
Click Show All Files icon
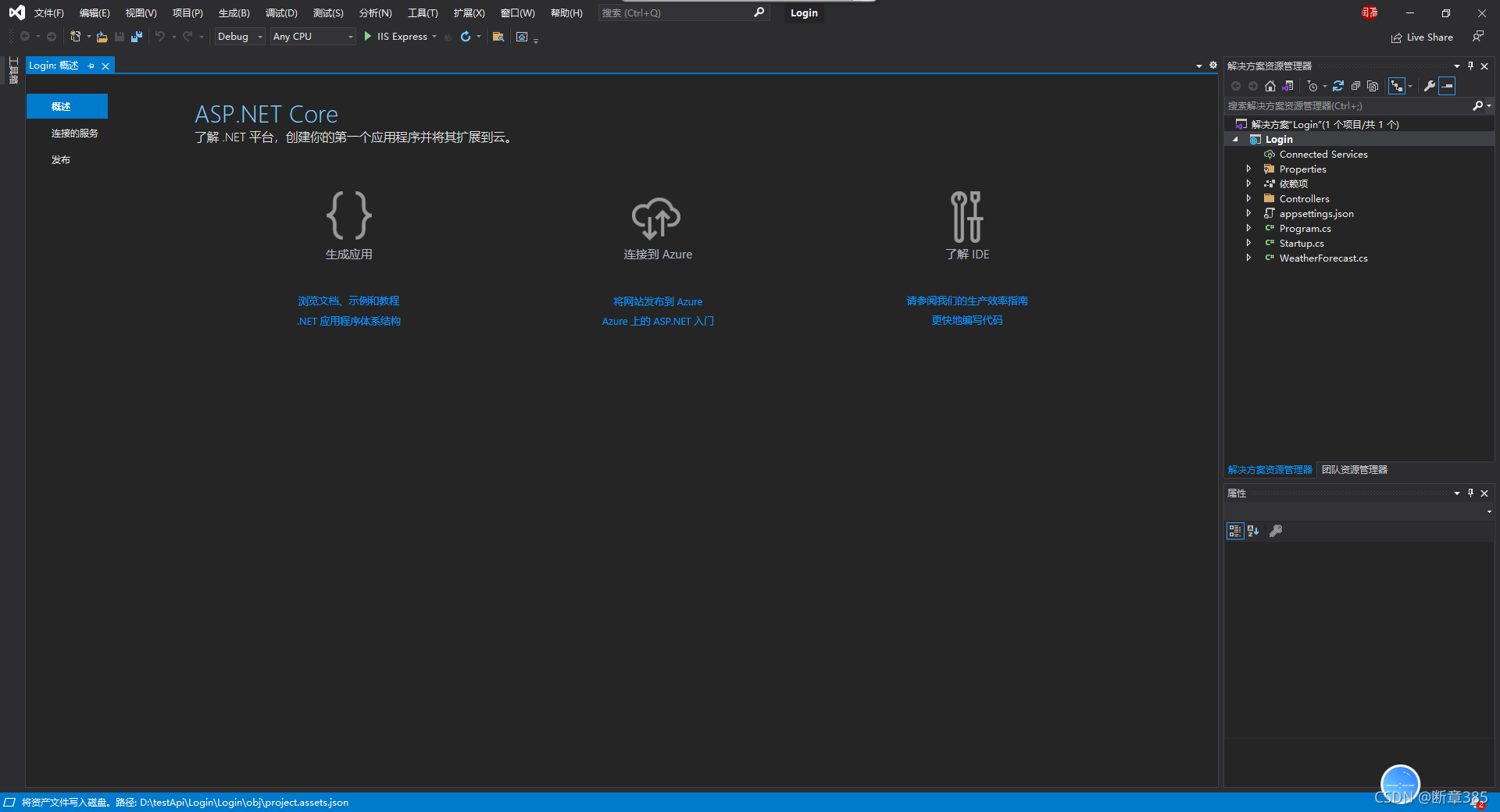[1373, 86]
